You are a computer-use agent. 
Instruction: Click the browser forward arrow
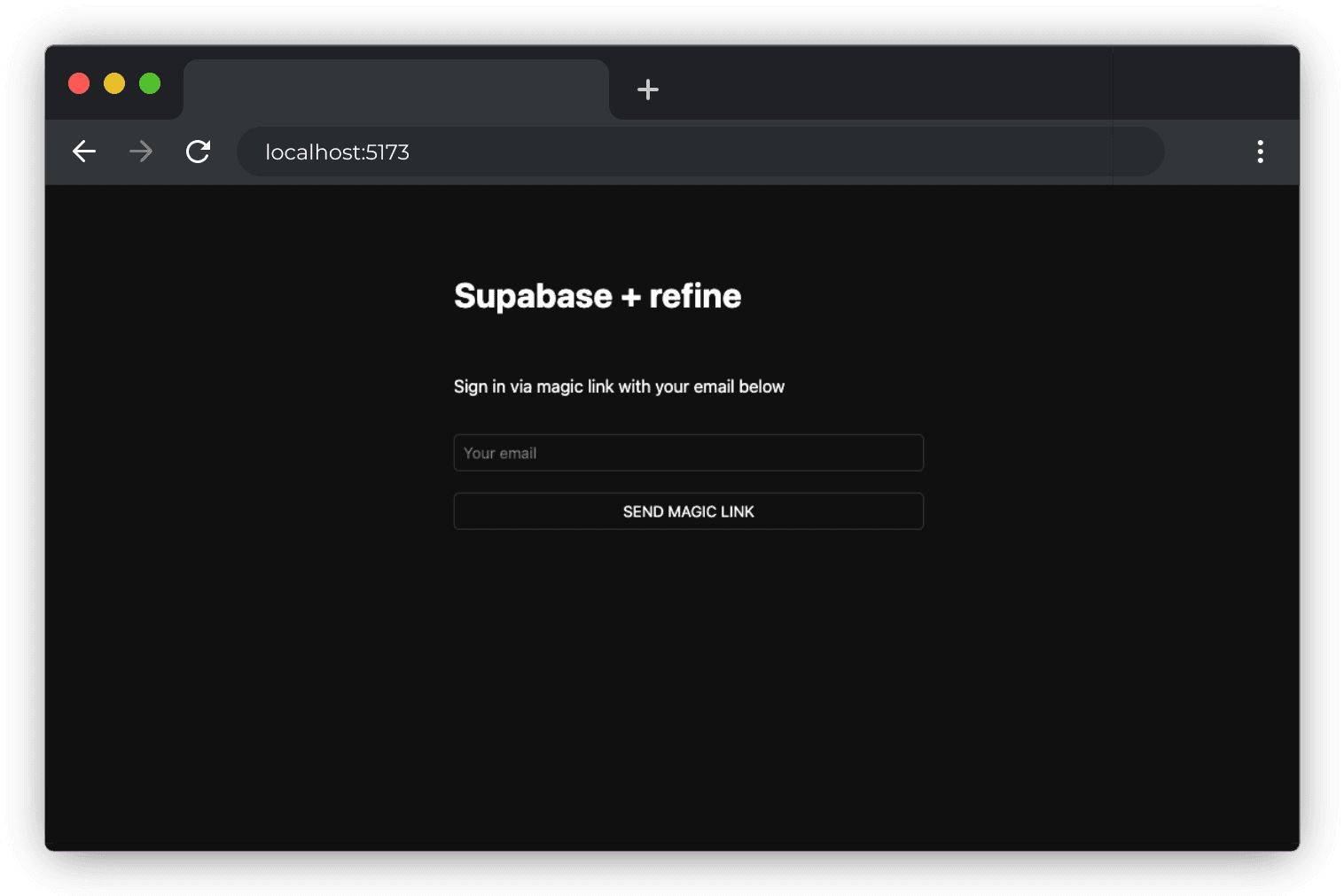coord(141,152)
